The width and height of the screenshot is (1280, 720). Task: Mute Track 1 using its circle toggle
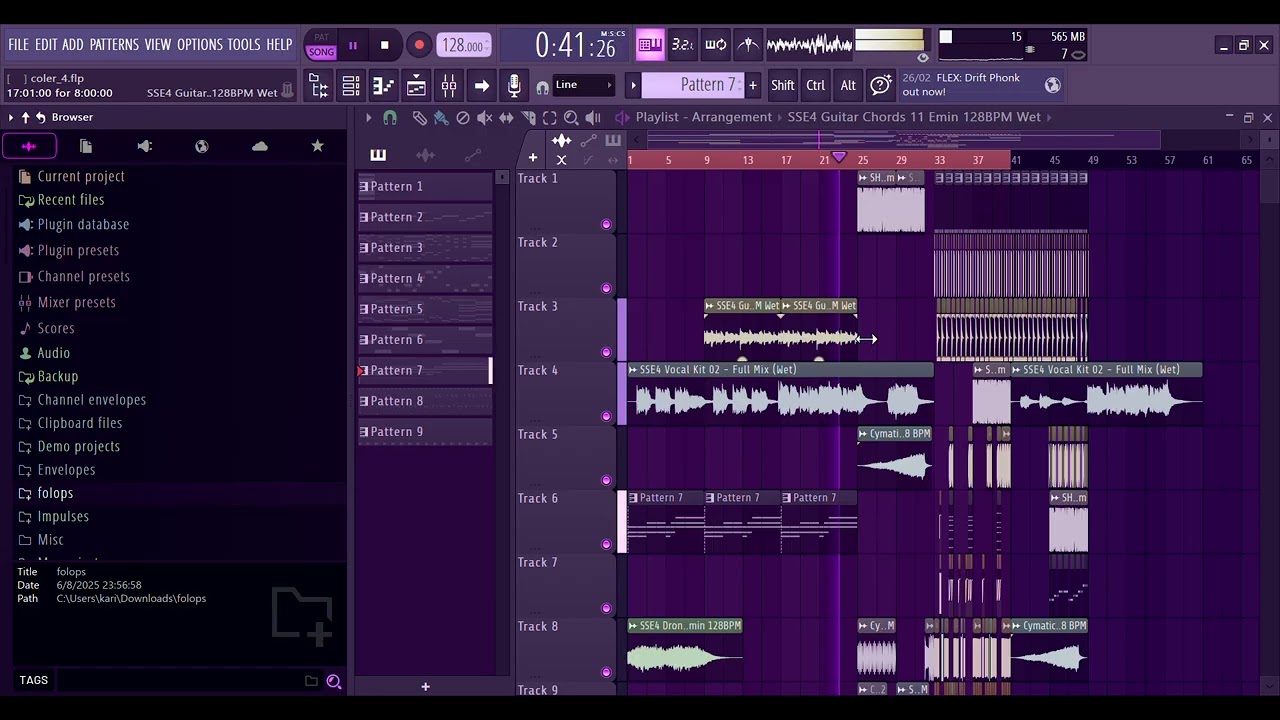coord(606,224)
